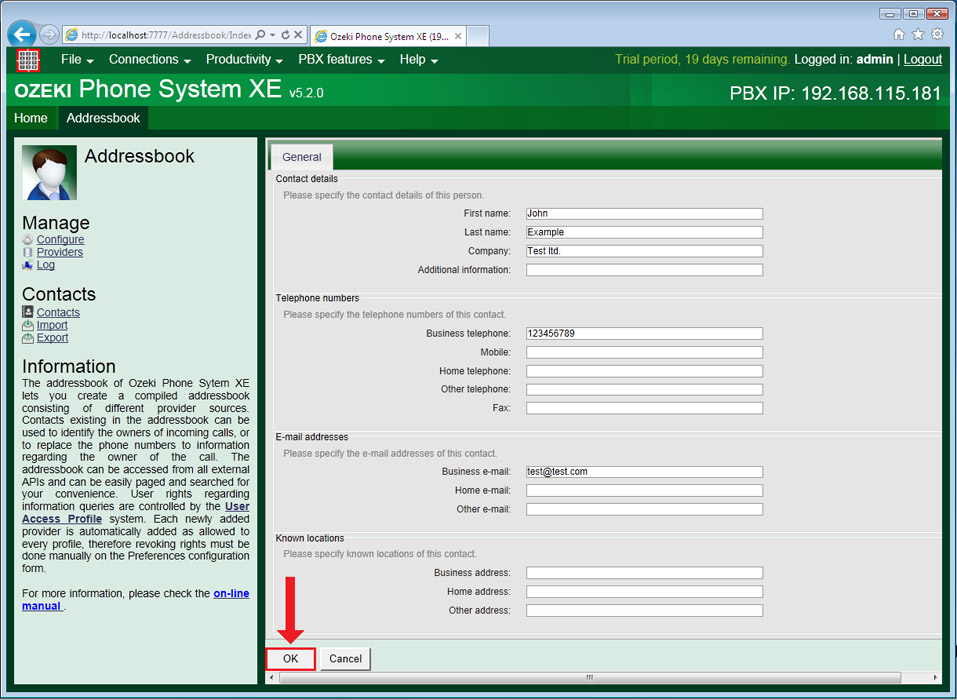Image resolution: width=957 pixels, height=700 pixels.
Task: Switch to the Home tab
Action: point(31,118)
